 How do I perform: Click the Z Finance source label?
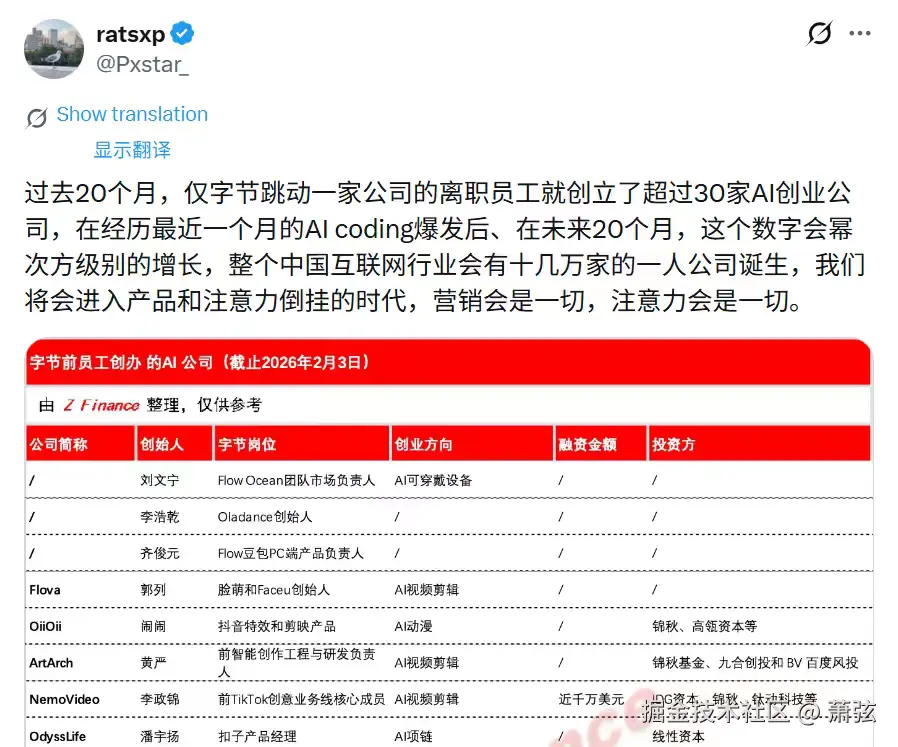(102, 405)
